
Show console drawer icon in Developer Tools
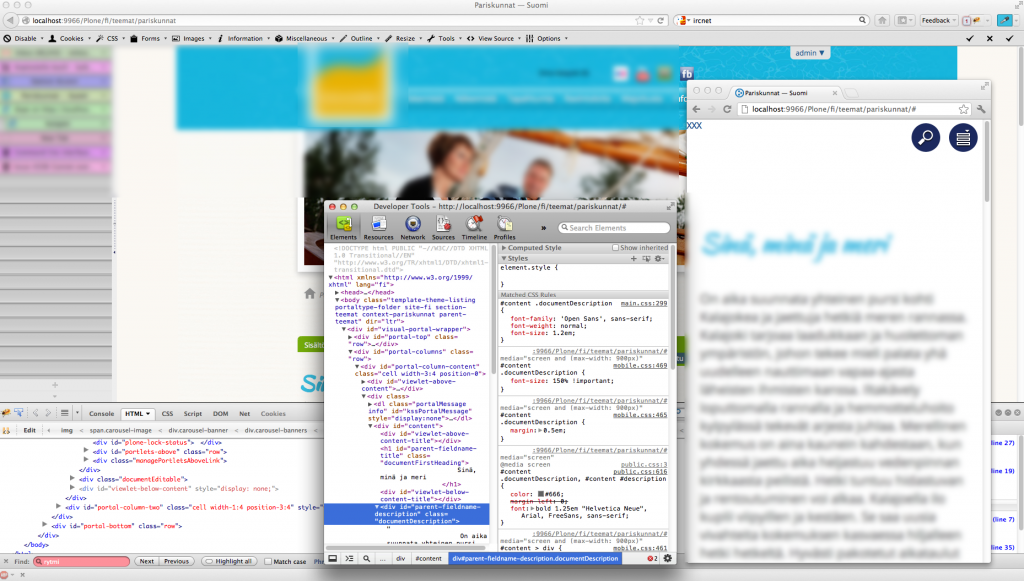tap(349, 559)
